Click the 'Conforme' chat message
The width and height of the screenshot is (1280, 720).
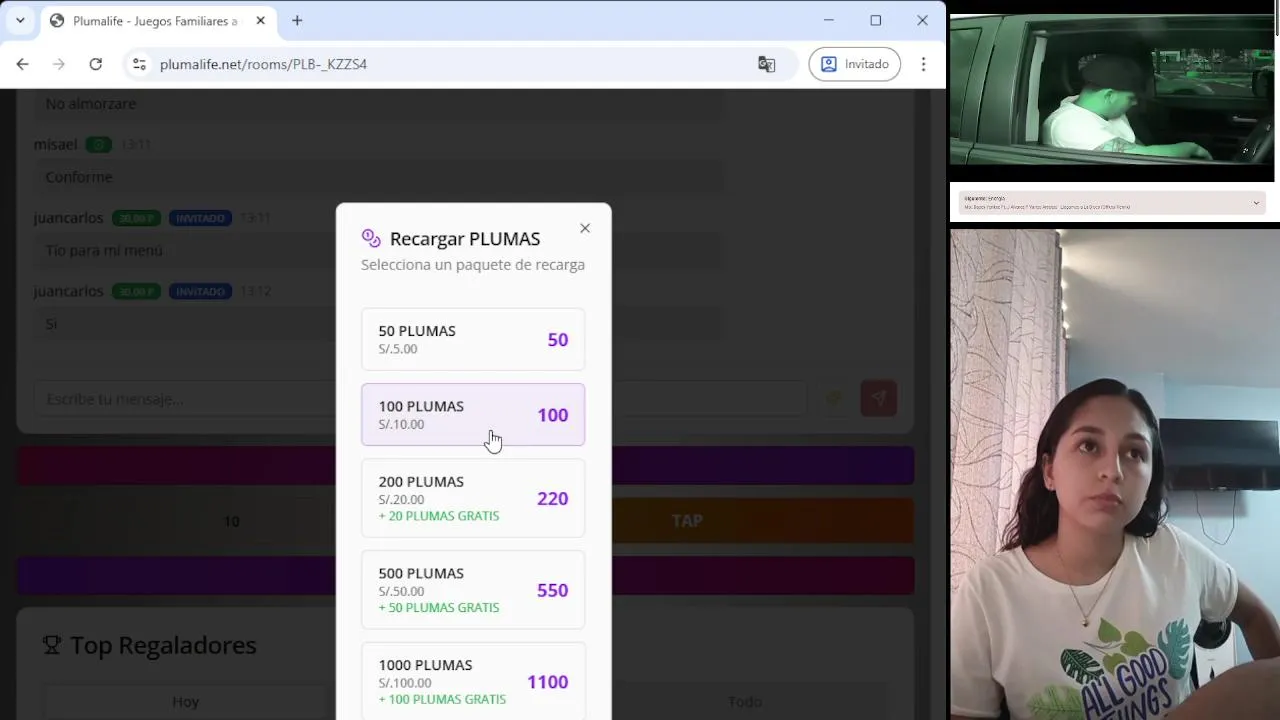tap(79, 177)
